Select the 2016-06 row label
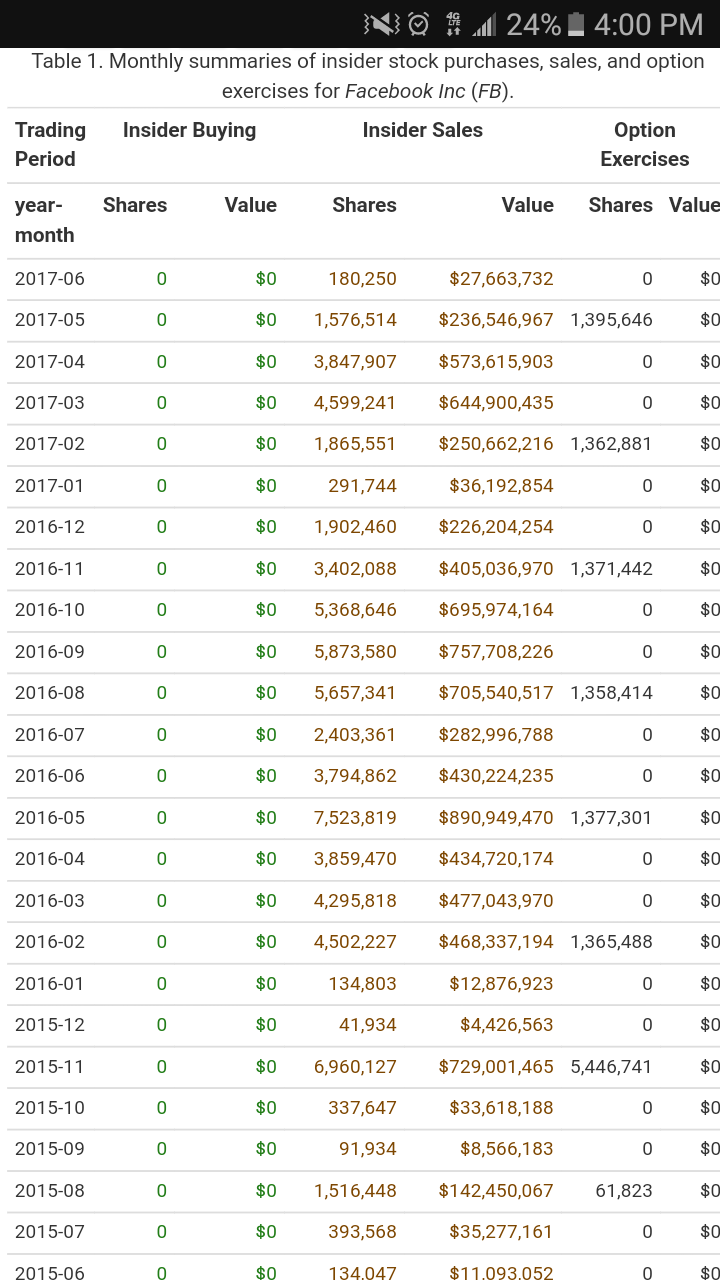 click(50, 776)
